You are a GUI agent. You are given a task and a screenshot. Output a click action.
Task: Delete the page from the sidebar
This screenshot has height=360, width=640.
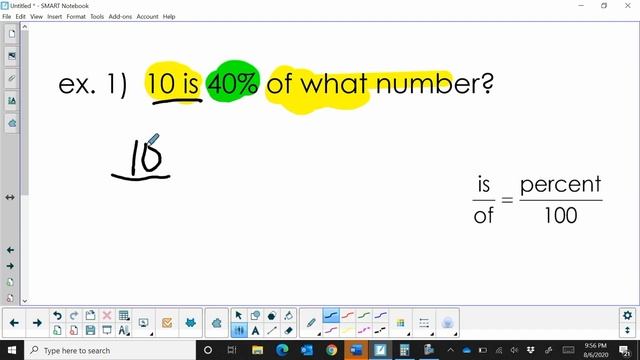pos(10,298)
